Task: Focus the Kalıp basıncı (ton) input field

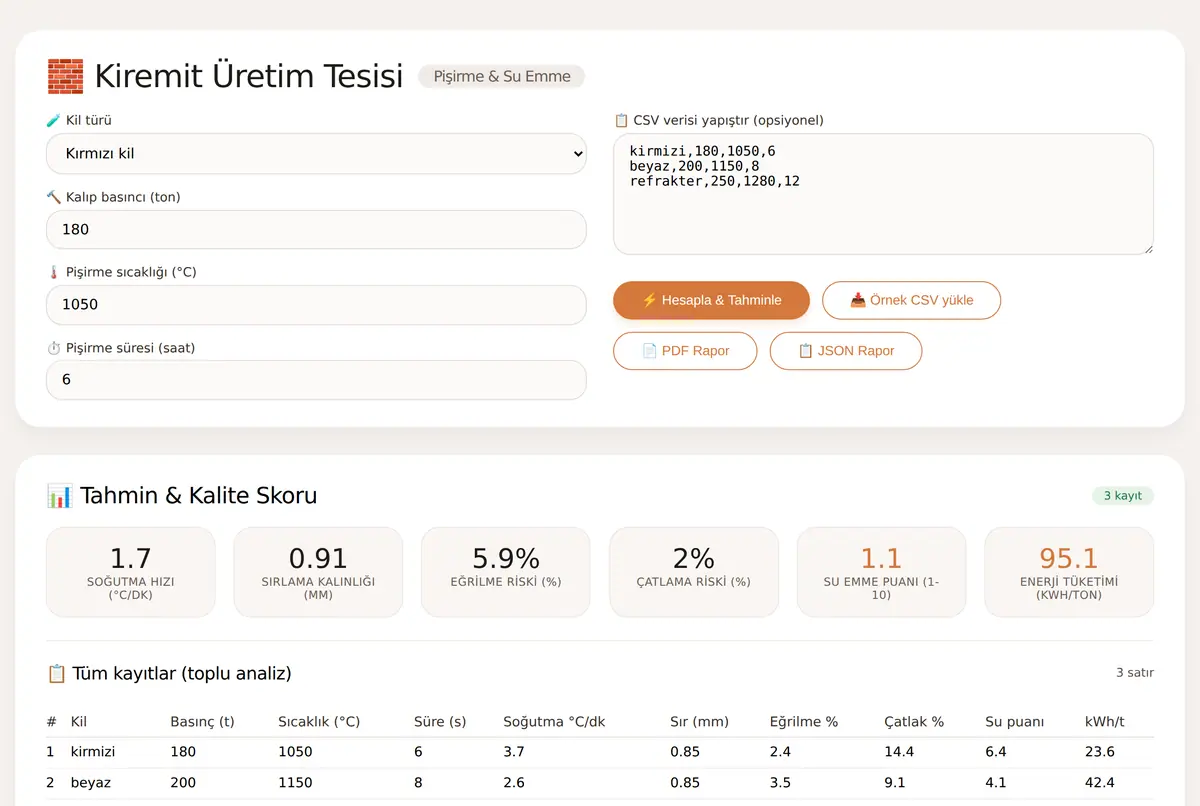Action: click(x=316, y=229)
